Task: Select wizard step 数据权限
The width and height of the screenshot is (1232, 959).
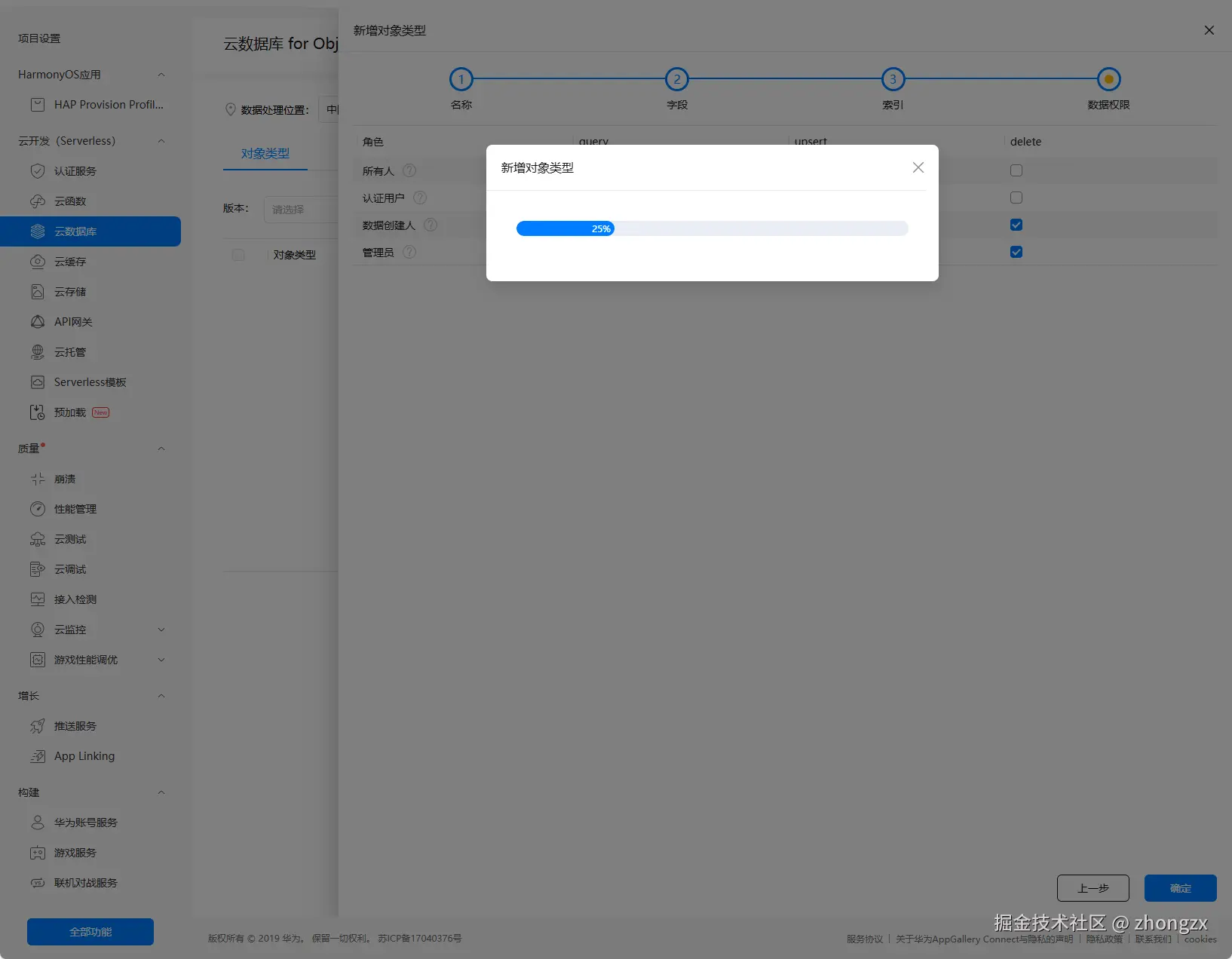Action: pyautogui.click(x=1108, y=79)
